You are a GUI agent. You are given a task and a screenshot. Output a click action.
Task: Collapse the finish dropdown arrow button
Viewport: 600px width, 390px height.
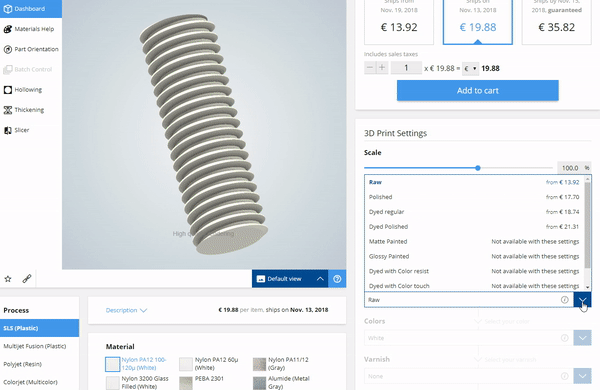tap(582, 300)
